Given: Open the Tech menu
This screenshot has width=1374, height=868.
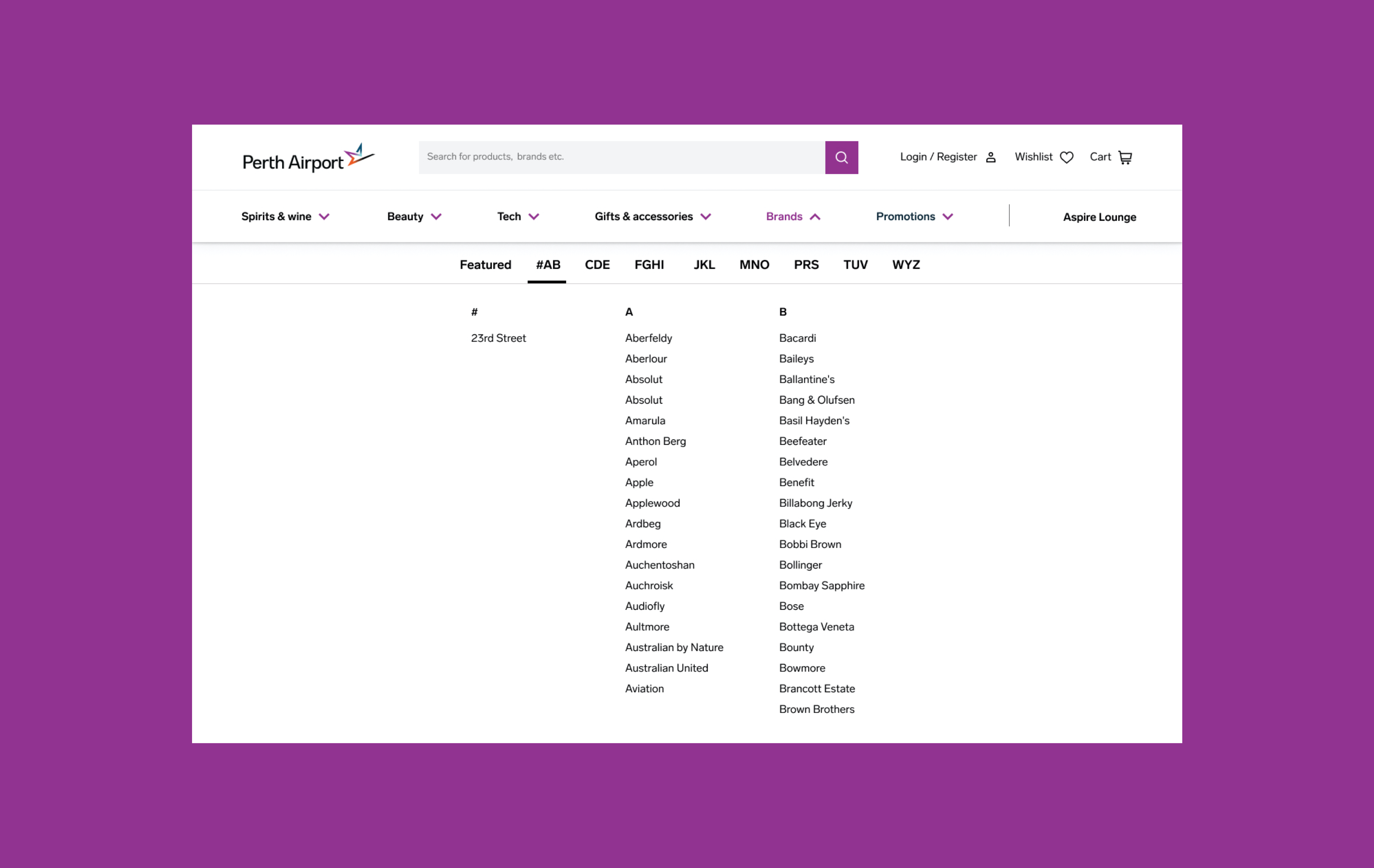Looking at the screenshot, I should coord(509,217).
